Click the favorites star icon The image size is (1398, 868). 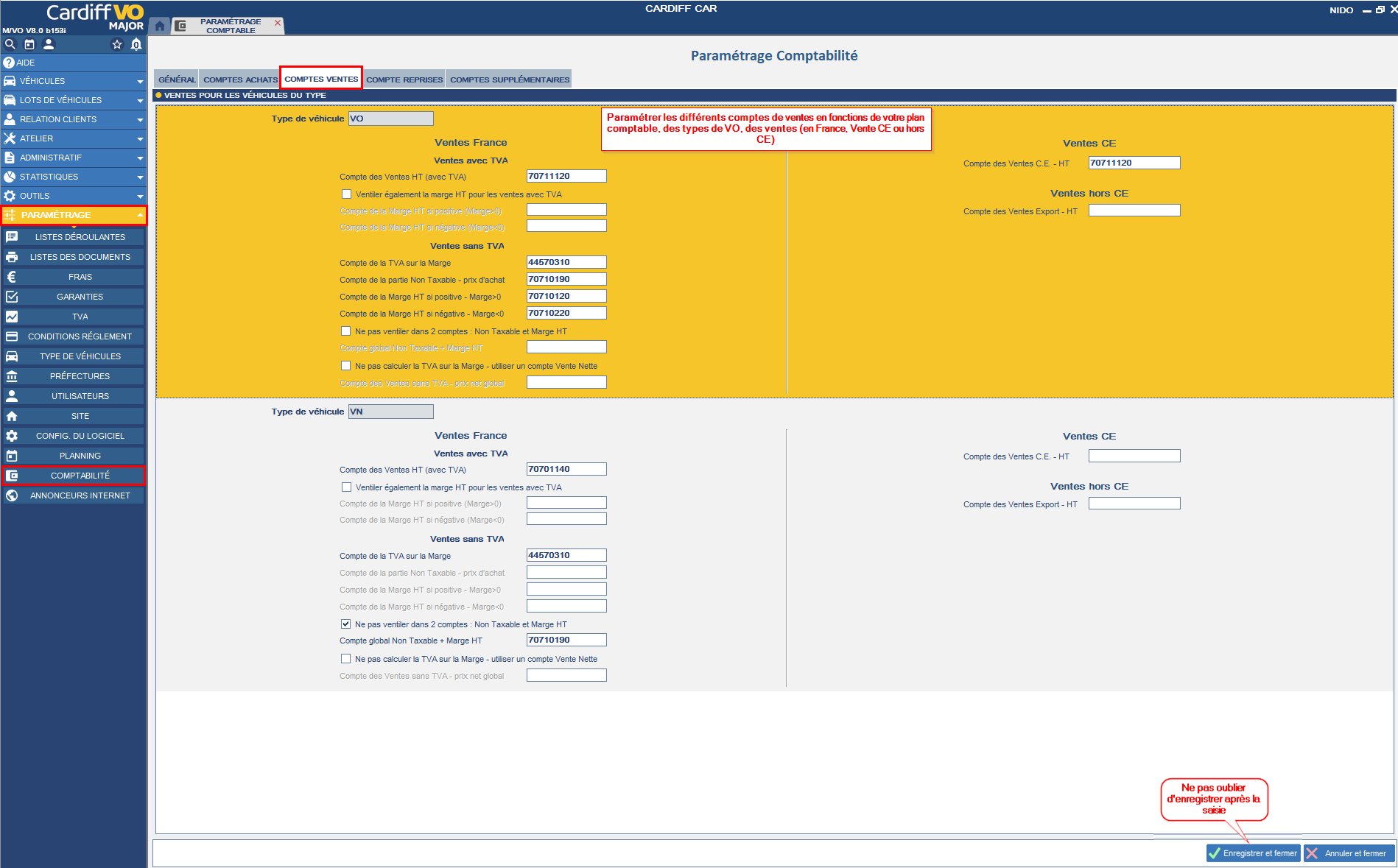pyautogui.click(x=116, y=44)
